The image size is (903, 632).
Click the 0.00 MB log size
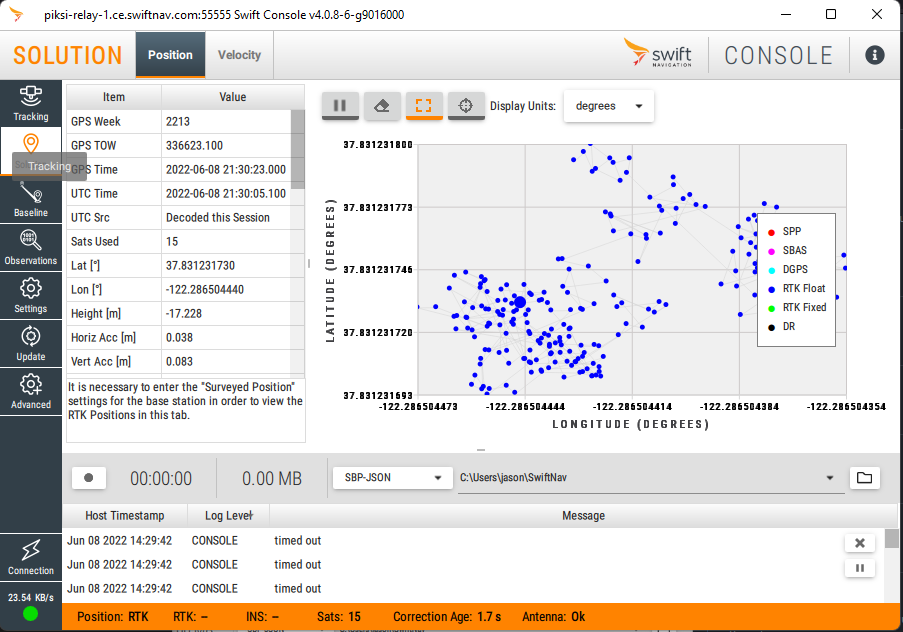coord(272,479)
